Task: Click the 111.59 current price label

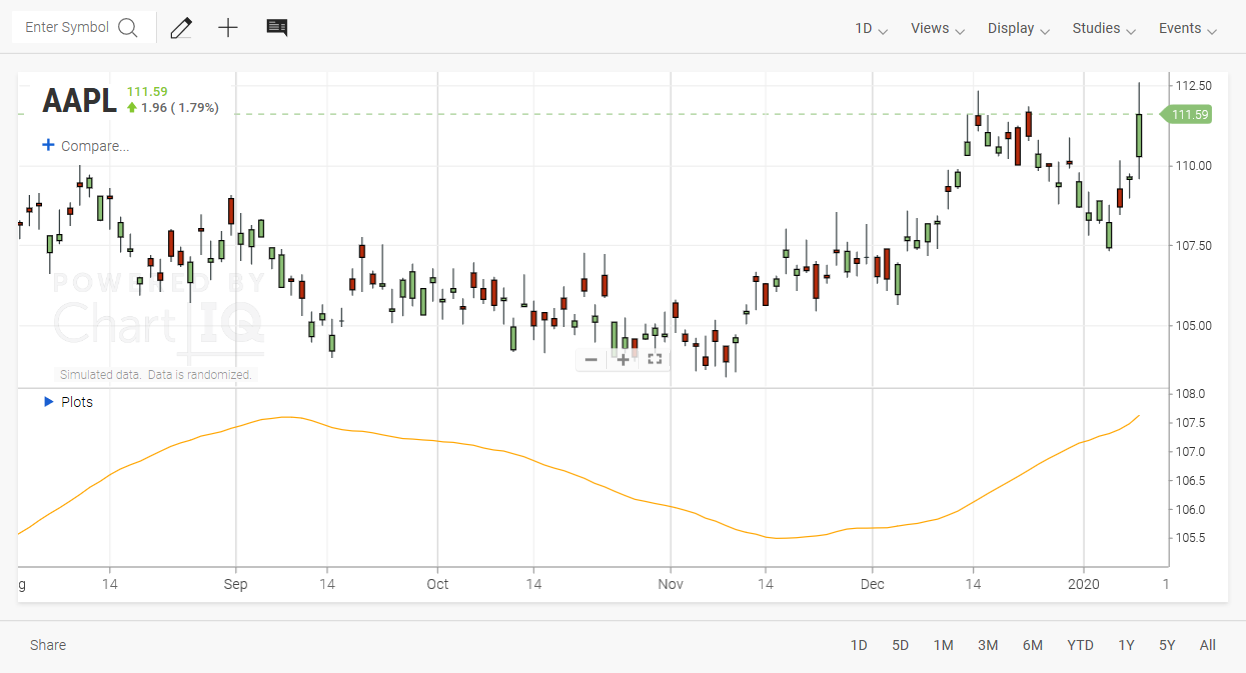Action: [x=1187, y=114]
